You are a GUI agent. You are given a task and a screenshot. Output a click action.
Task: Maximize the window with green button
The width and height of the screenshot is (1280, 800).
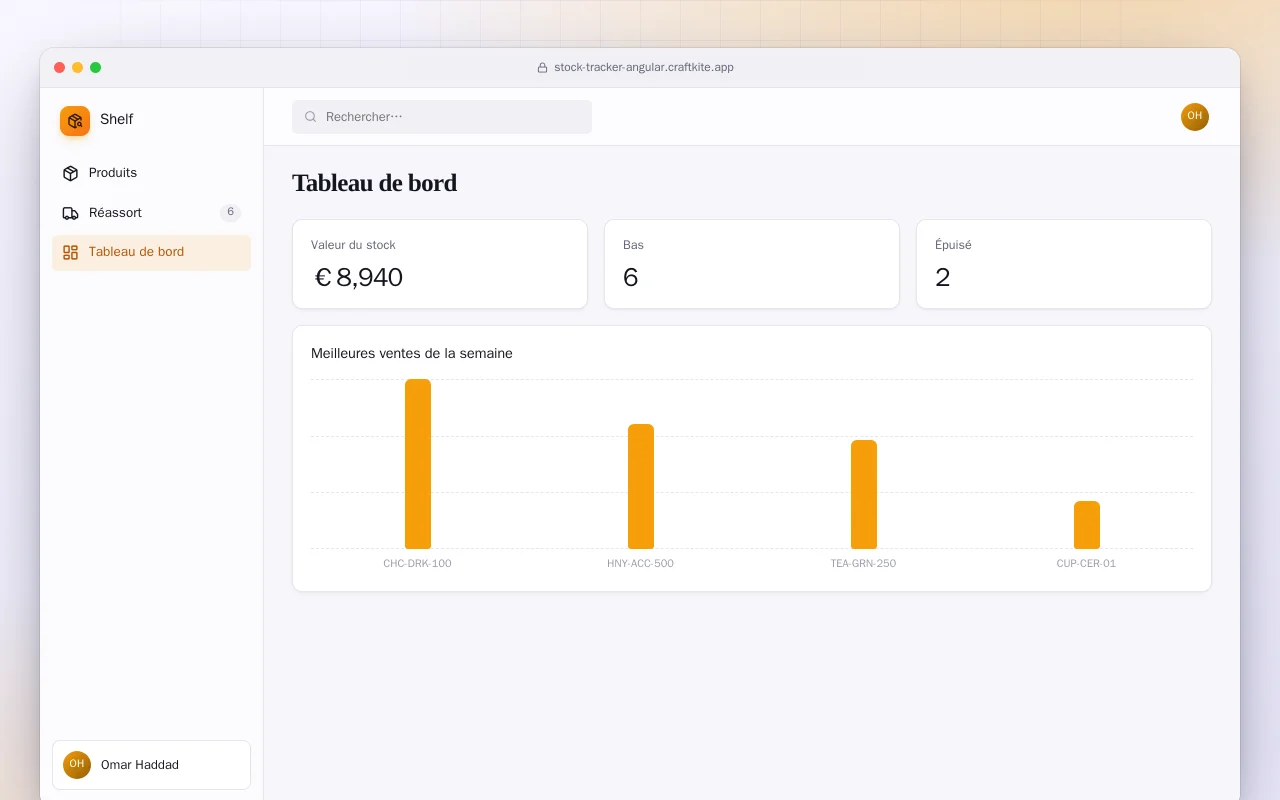(x=96, y=68)
